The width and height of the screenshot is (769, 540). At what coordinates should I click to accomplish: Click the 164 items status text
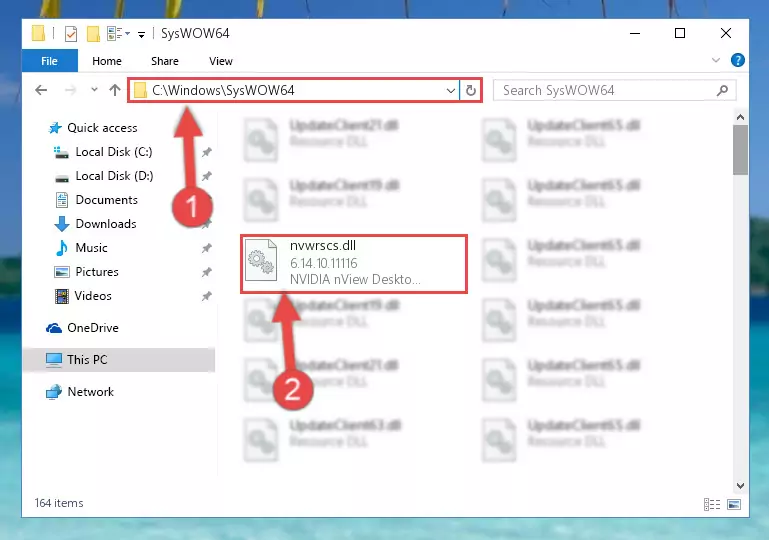pyautogui.click(x=59, y=503)
